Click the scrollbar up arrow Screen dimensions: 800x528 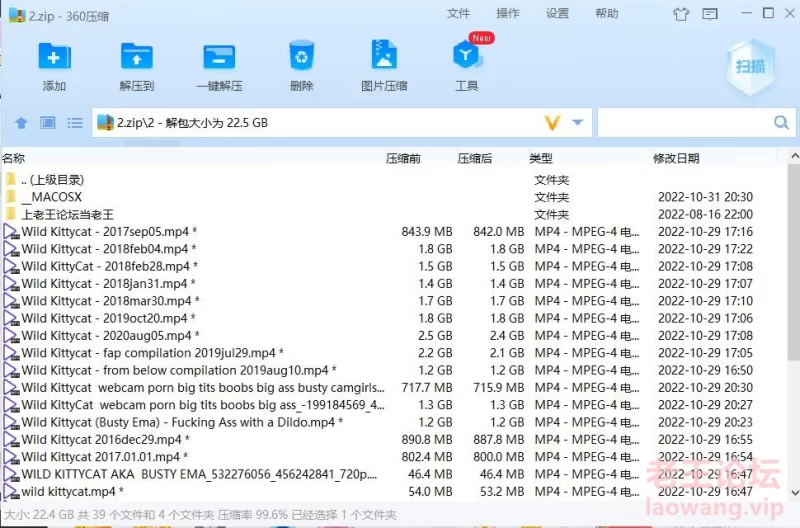pyautogui.click(x=794, y=156)
